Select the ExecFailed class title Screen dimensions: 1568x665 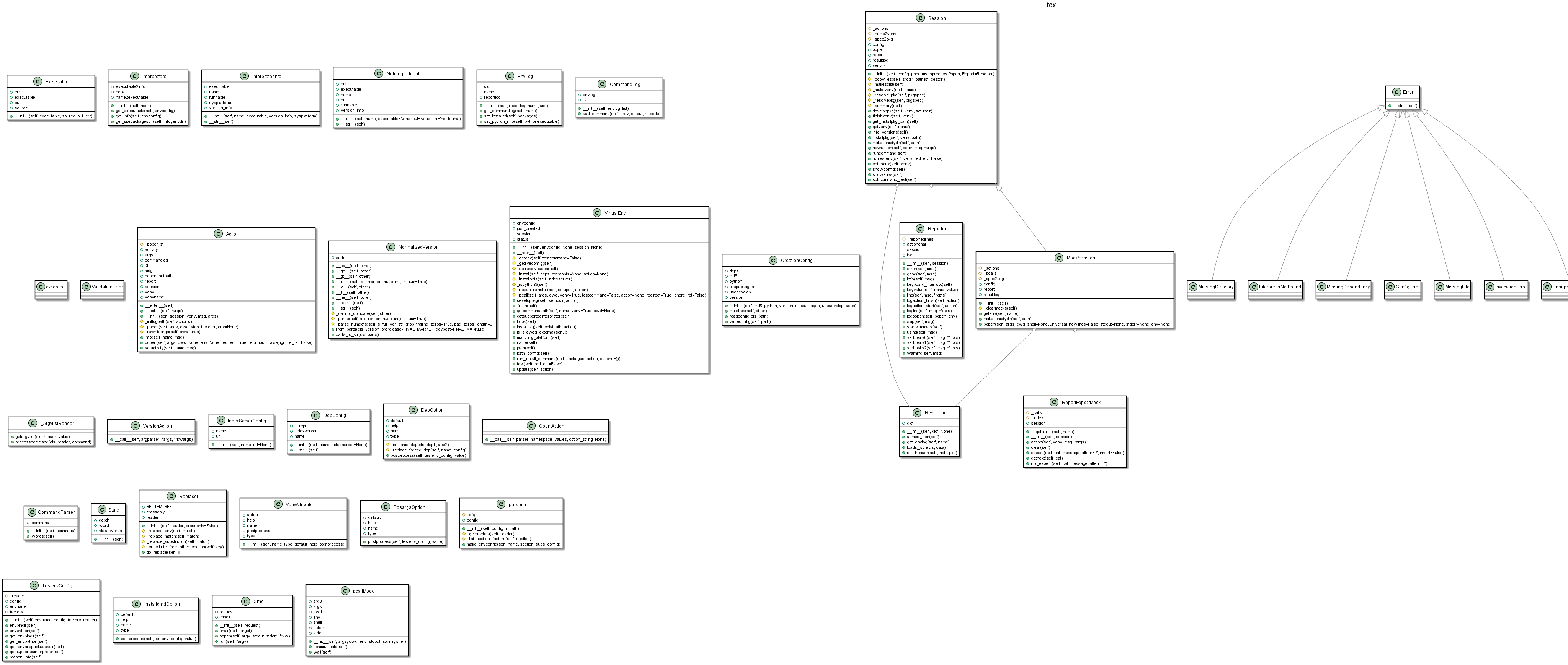click(57, 81)
